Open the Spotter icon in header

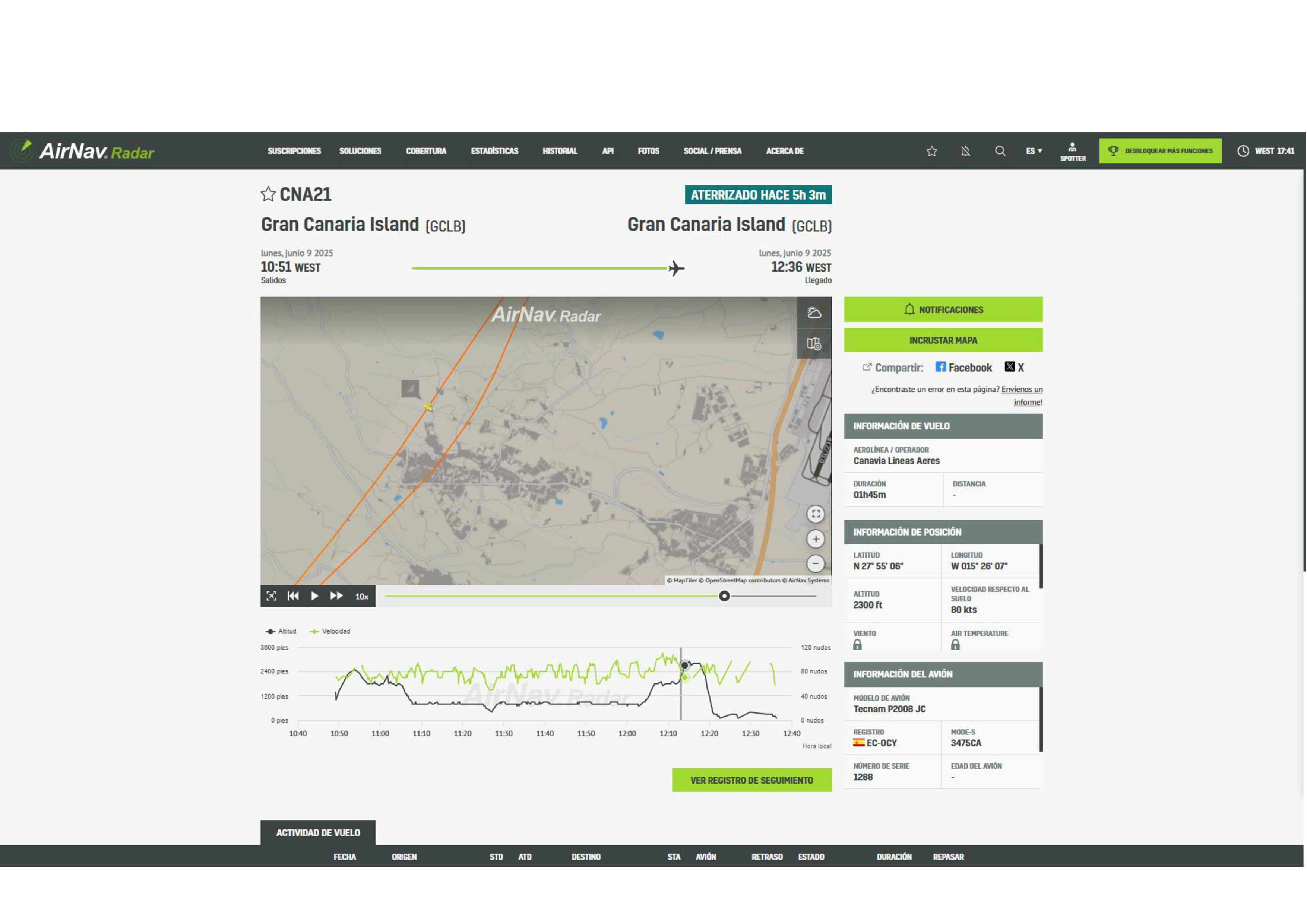(x=1073, y=151)
